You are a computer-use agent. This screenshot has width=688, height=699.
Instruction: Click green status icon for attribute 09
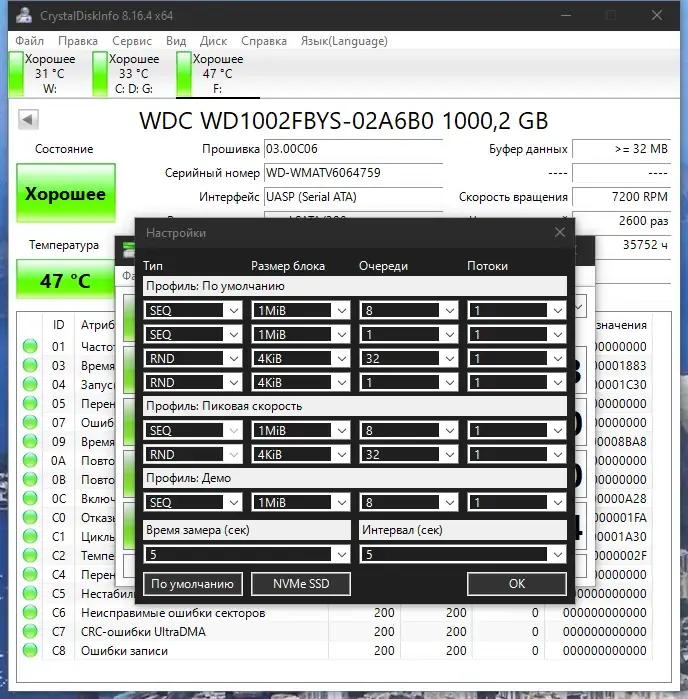(x=30, y=441)
